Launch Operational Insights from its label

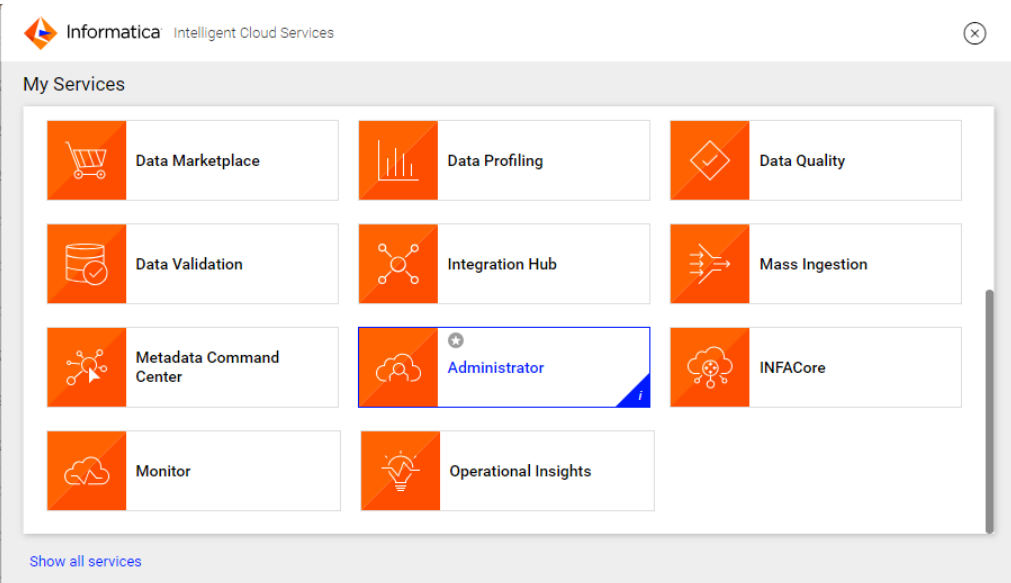(x=520, y=471)
